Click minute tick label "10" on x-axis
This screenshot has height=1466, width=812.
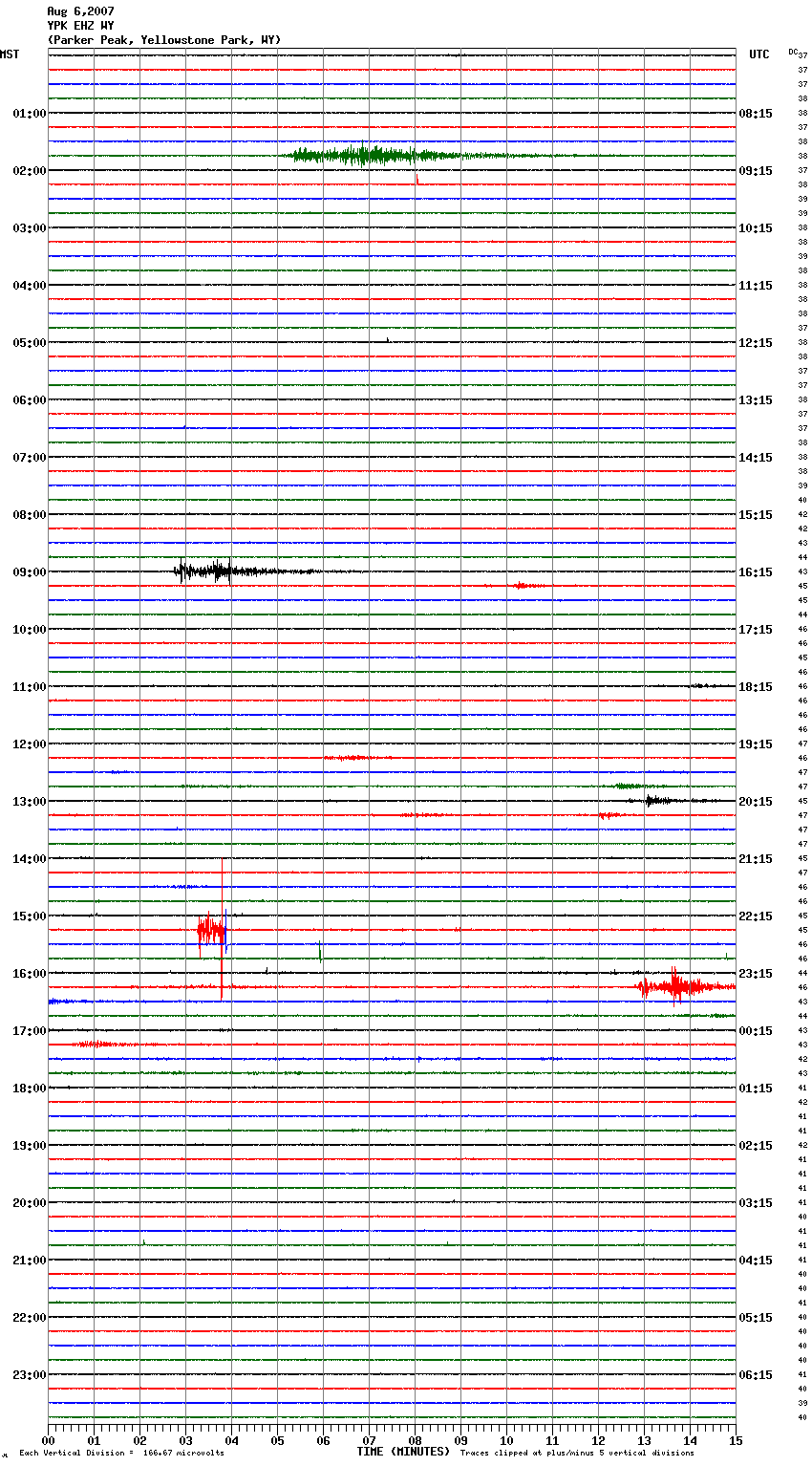click(506, 1441)
